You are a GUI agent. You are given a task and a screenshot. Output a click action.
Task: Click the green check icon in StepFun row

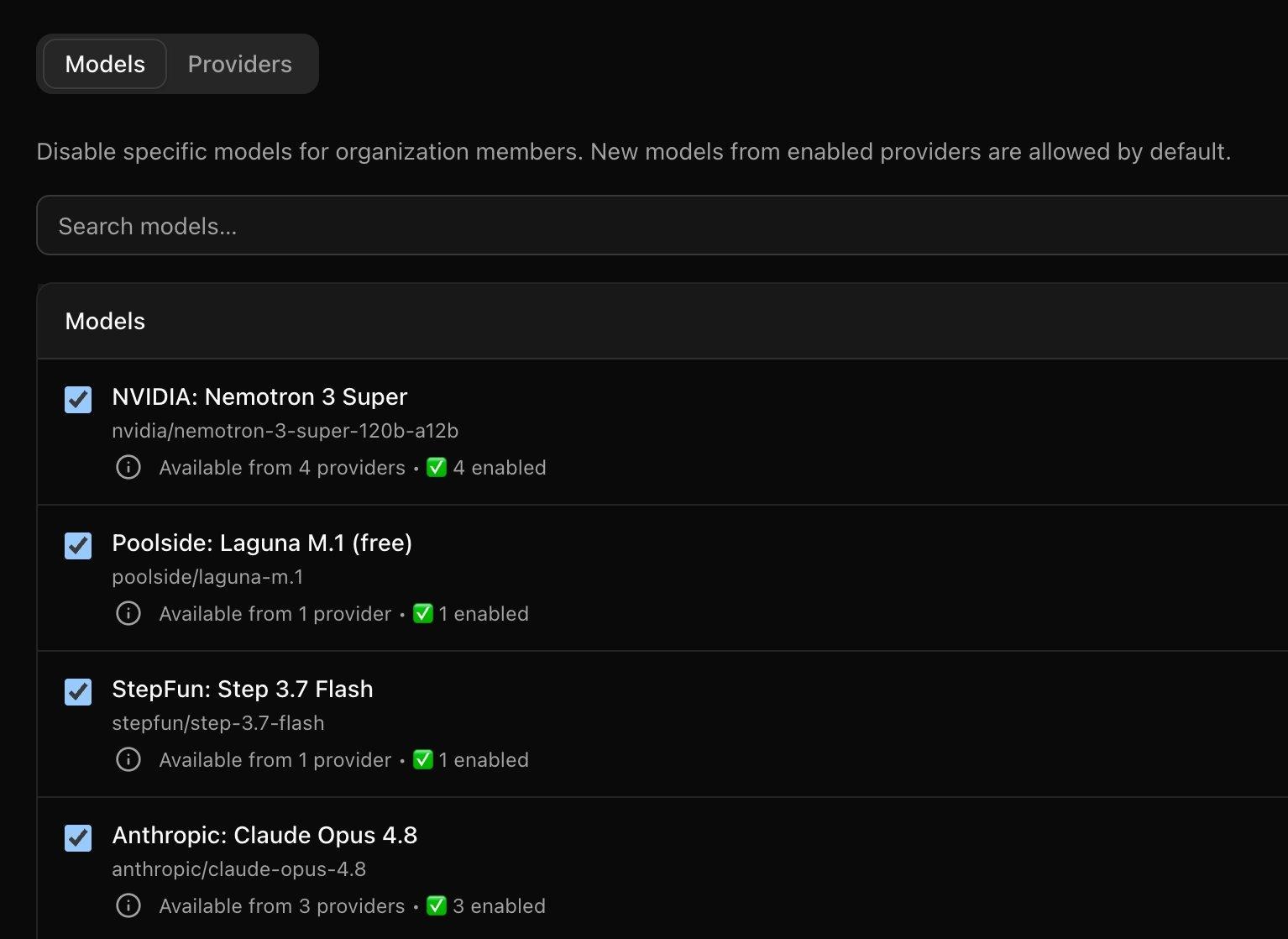[423, 759]
